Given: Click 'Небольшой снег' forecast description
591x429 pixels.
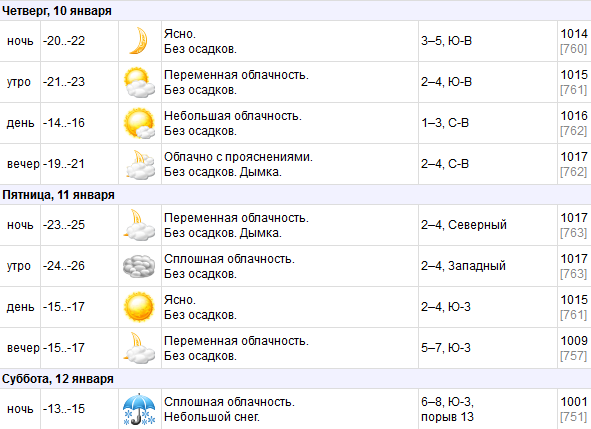Looking at the screenshot, I should pos(212,417).
